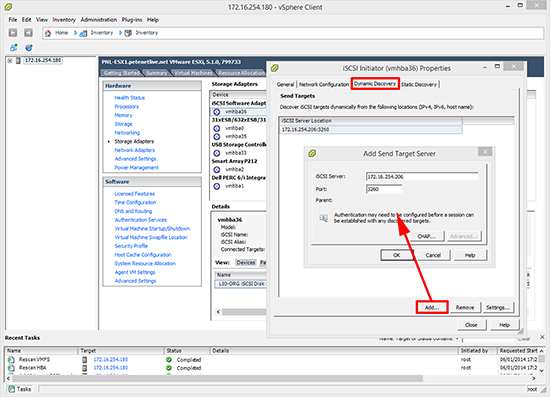This screenshot has height=397, width=550.
Task: Click OK in Add Send Target Server dialog
Action: click(x=397, y=255)
